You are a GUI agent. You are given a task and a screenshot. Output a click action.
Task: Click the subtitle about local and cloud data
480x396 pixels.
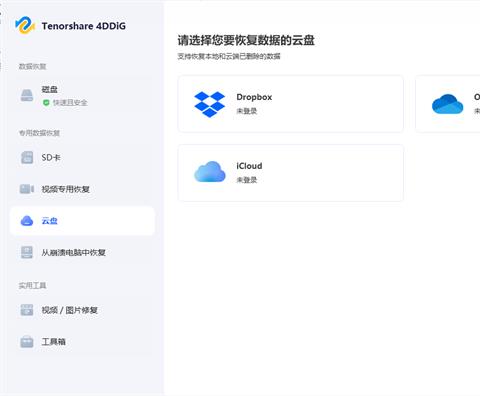[229, 56]
